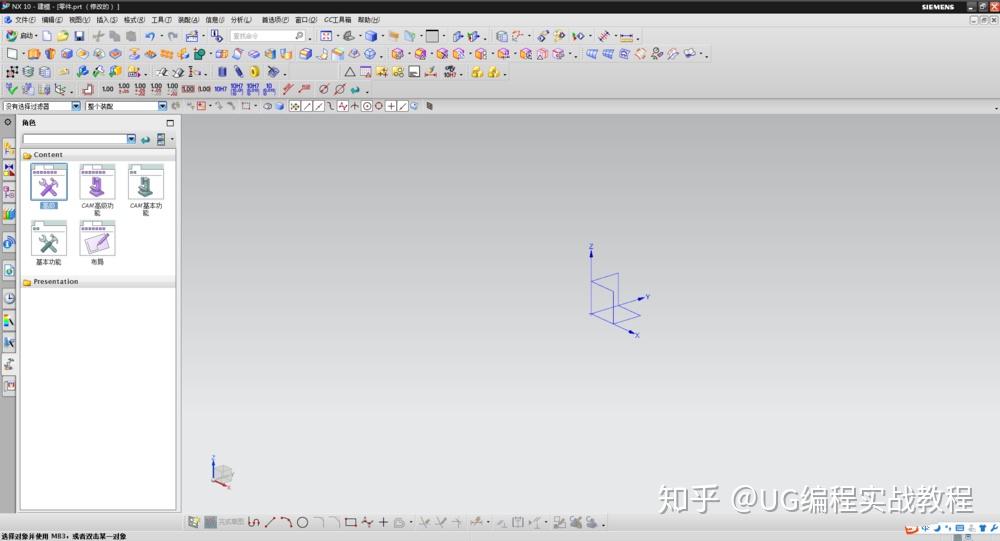Open the History clock sidebar tab

[x=9, y=298]
